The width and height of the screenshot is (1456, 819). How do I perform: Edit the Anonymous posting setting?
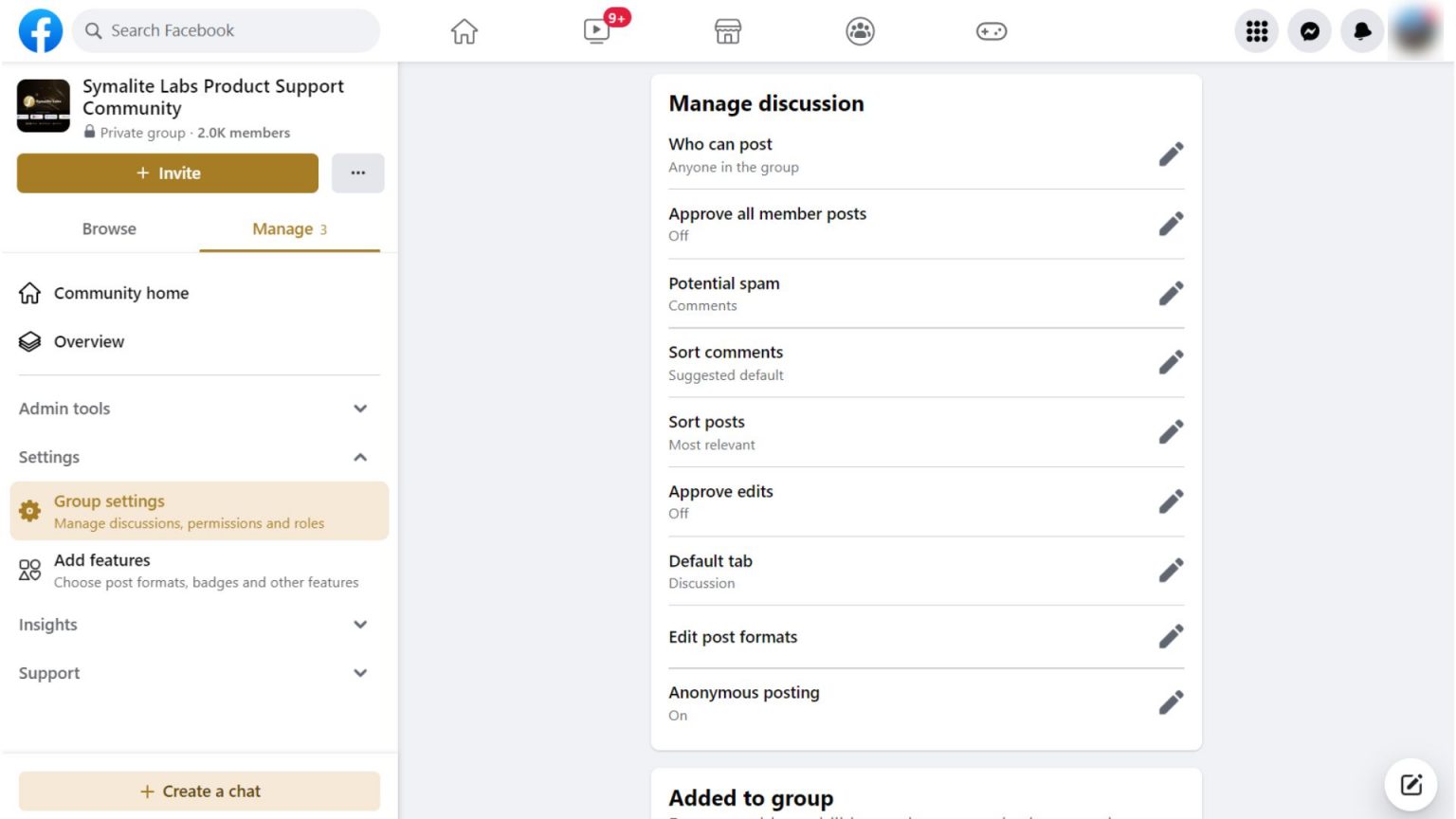click(x=1172, y=701)
